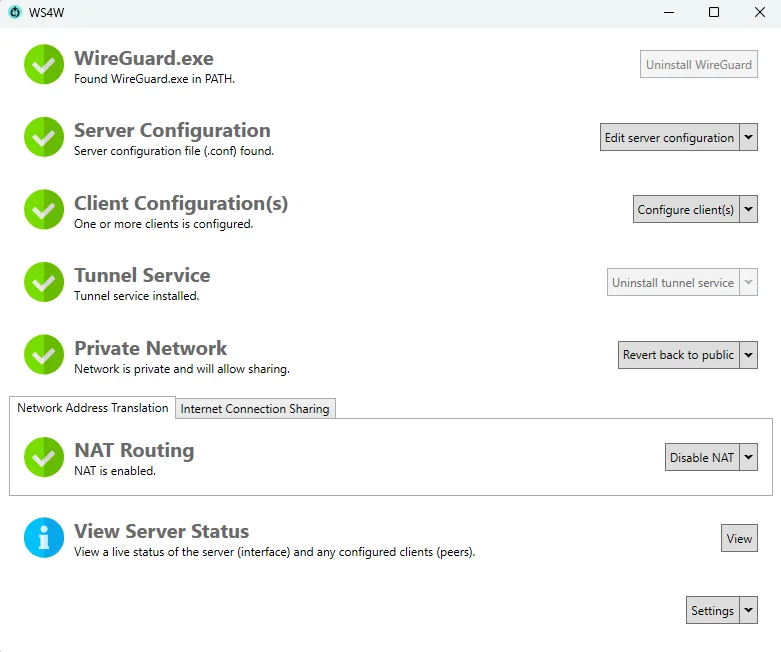Click the green checkmark beside WireGuard.exe
781x652 pixels.
click(x=44, y=64)
